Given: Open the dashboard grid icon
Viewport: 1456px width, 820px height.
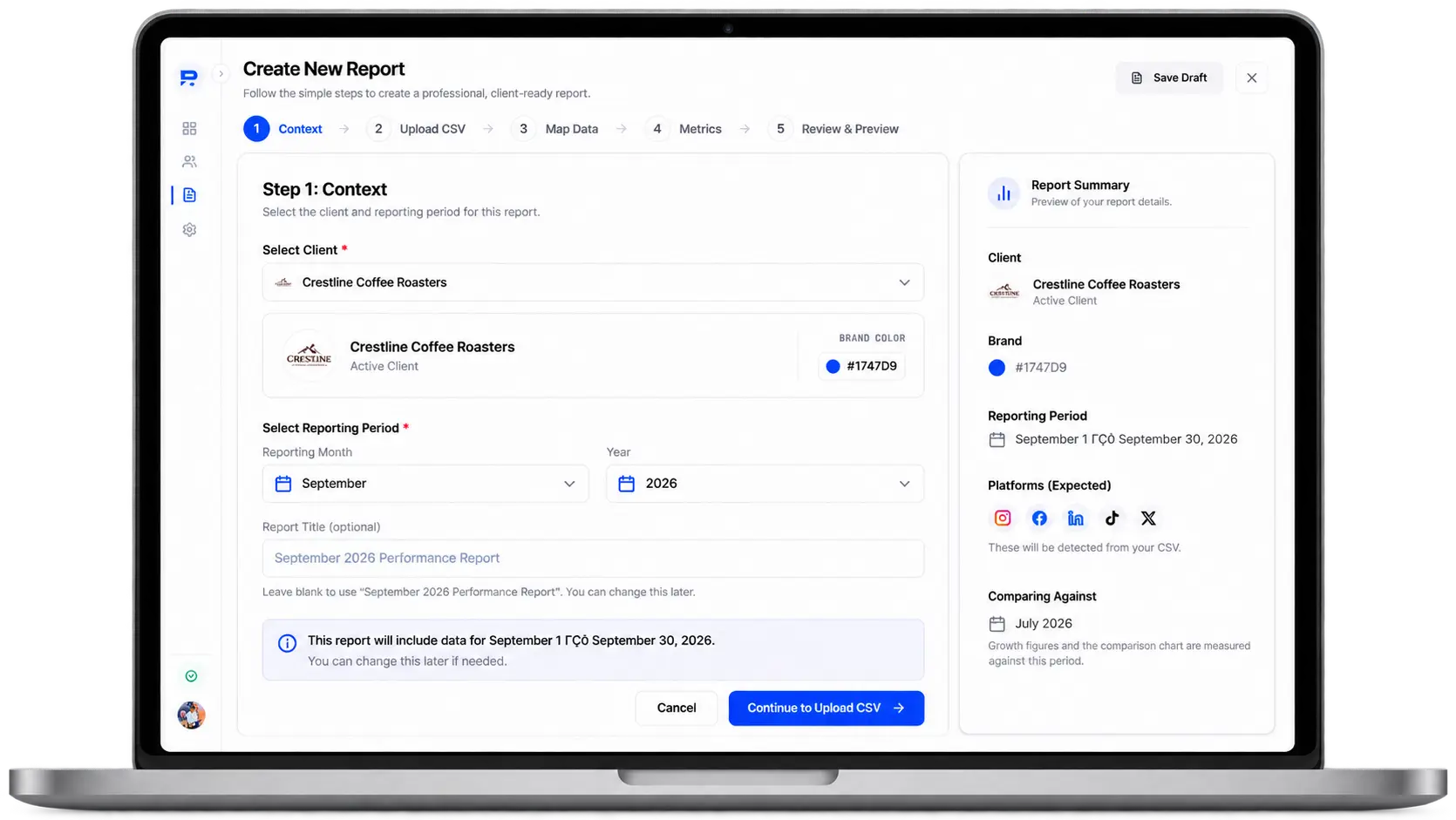Looking at the screenshot, I should click(x=189, y=129).
